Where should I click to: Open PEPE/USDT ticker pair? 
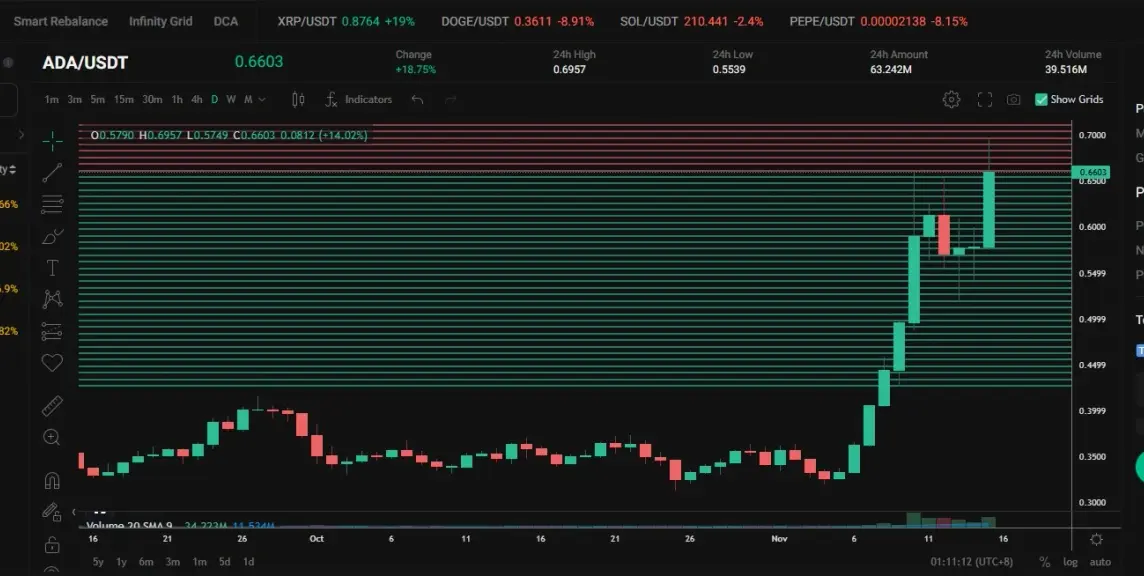coord(878,21)
